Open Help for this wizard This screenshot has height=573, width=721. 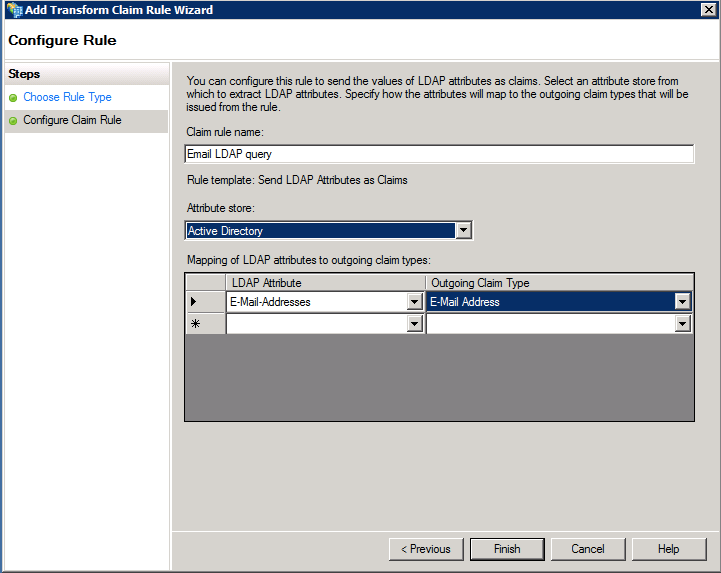tap(669, 549)
